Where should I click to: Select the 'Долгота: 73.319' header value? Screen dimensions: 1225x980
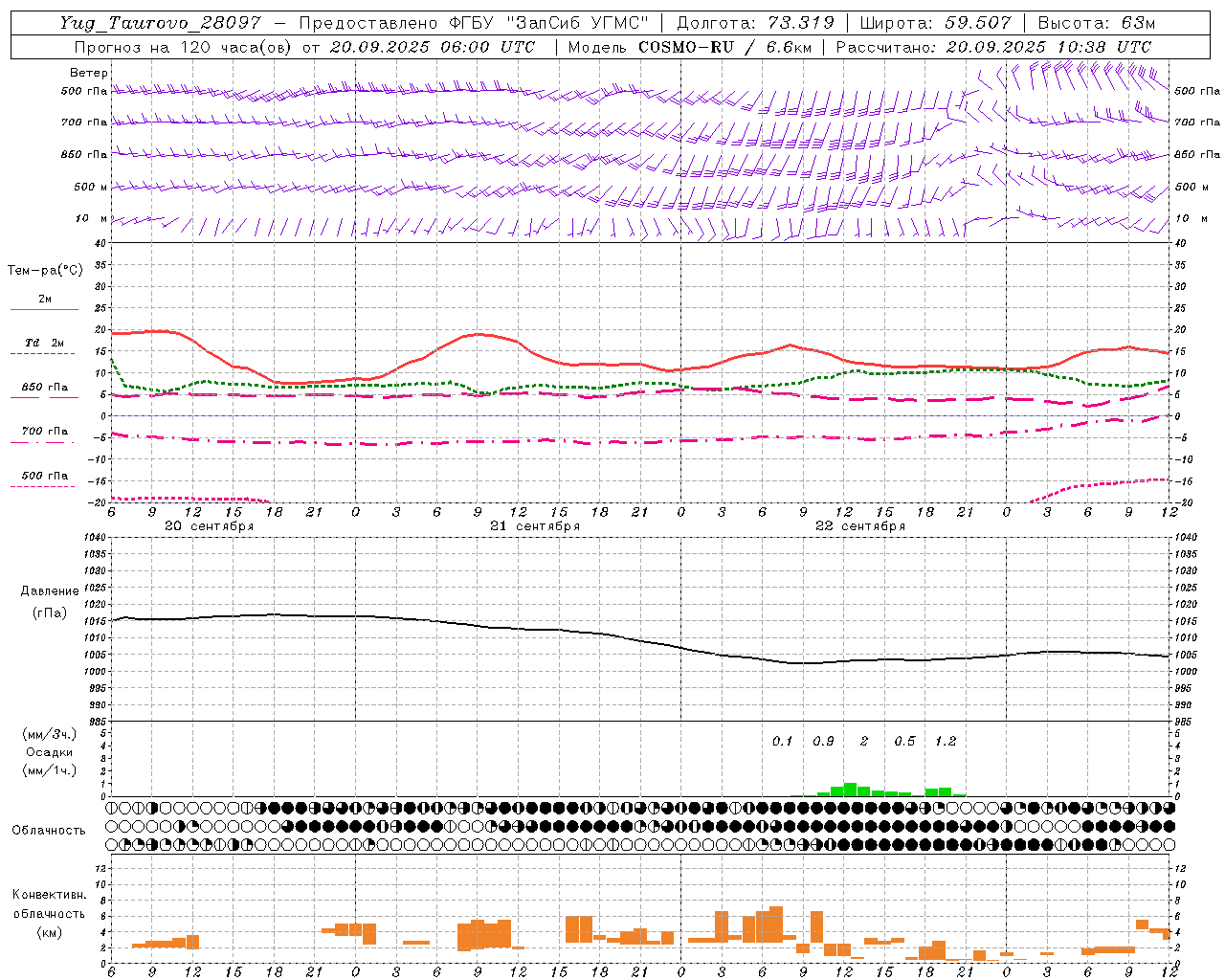(x=755, y=24)
